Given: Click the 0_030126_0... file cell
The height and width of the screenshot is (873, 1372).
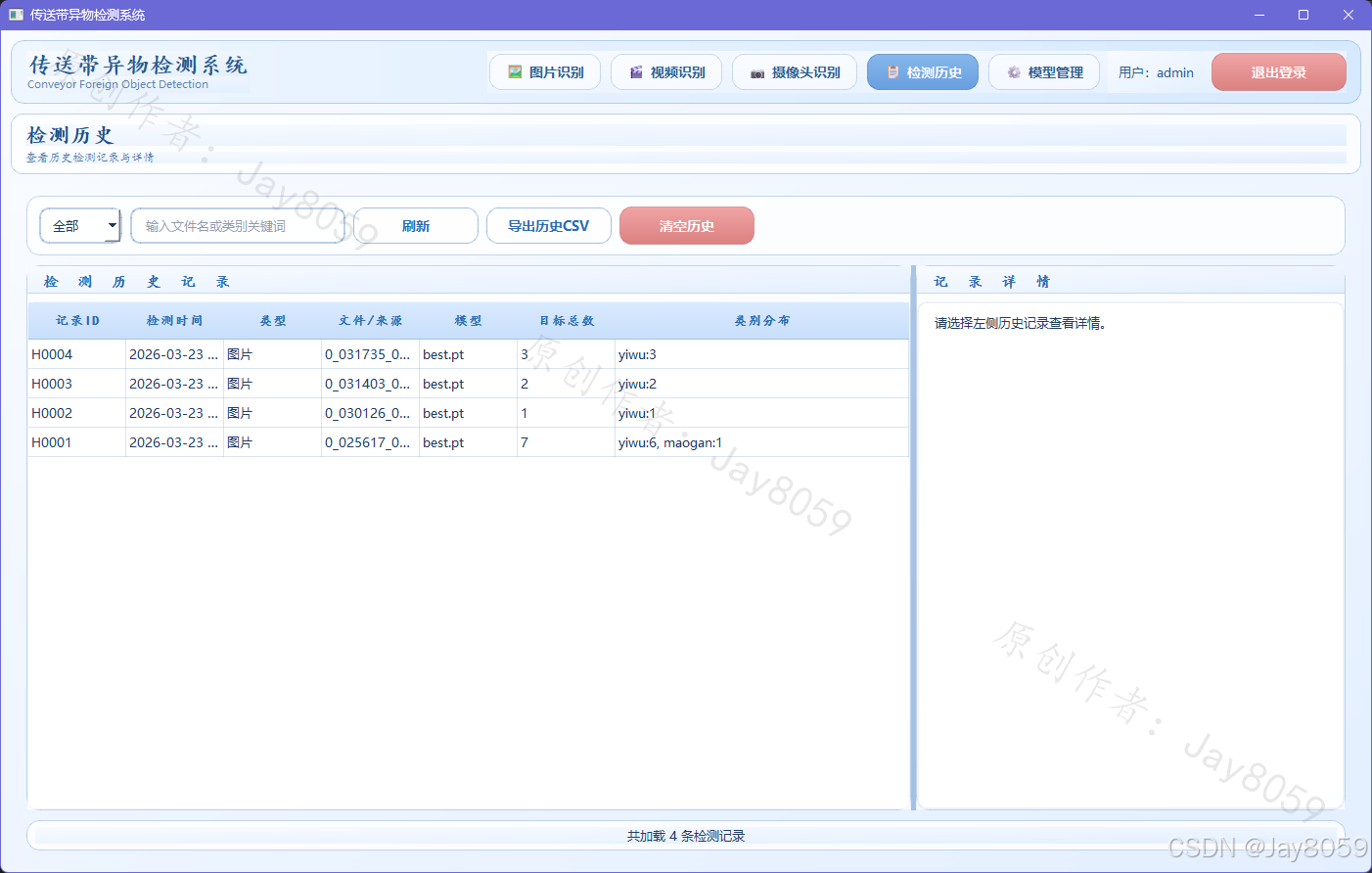Looking at the screenshot, I should click(371, 413).
